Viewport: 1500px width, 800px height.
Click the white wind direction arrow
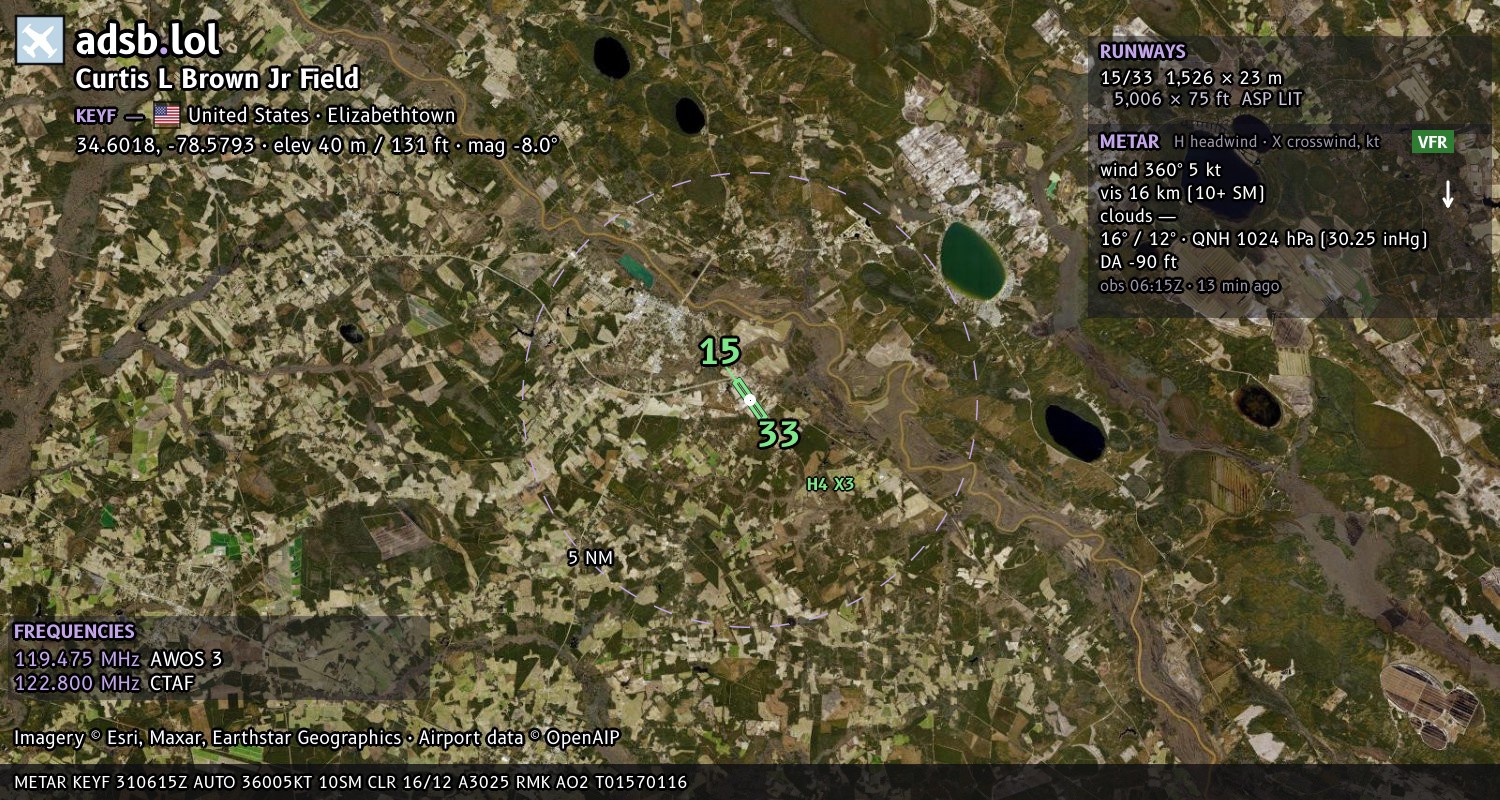point(1447,194)
